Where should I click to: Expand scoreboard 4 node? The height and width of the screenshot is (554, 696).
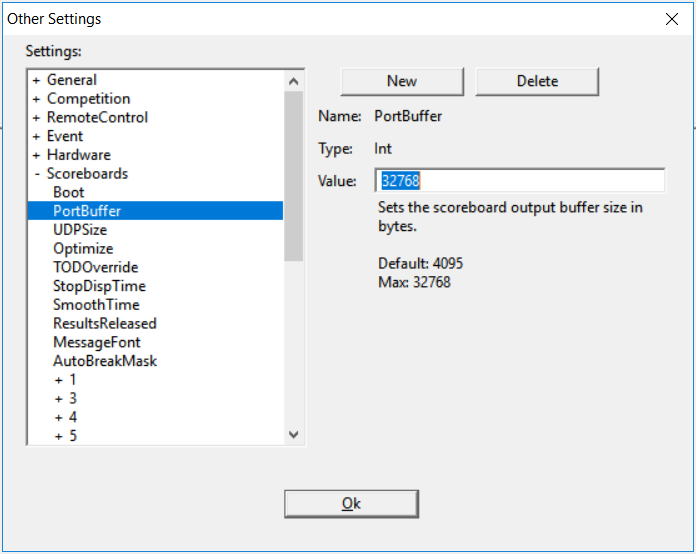point(59,417)
